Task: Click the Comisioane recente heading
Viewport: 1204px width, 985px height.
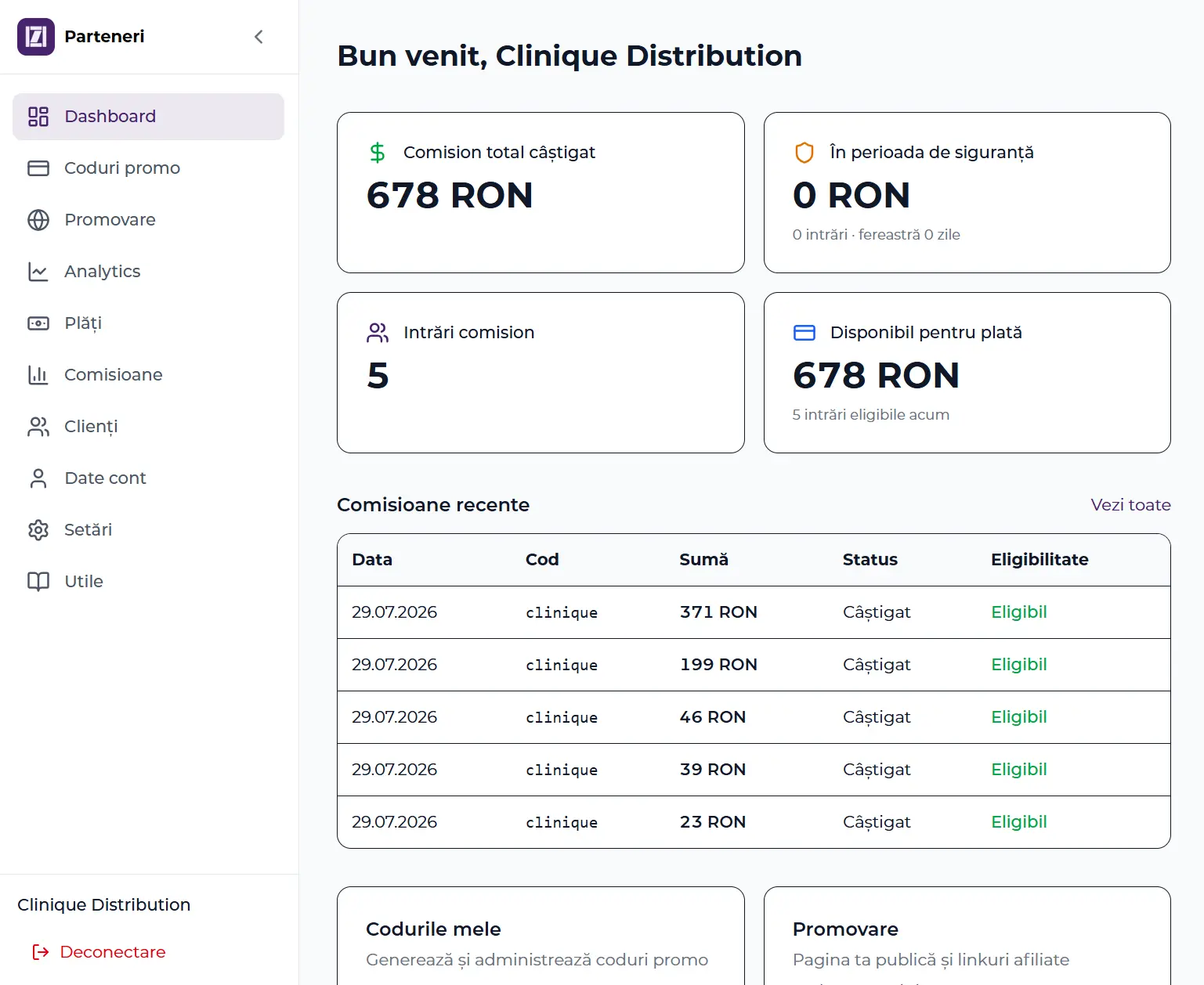Action: coord(433,505)
